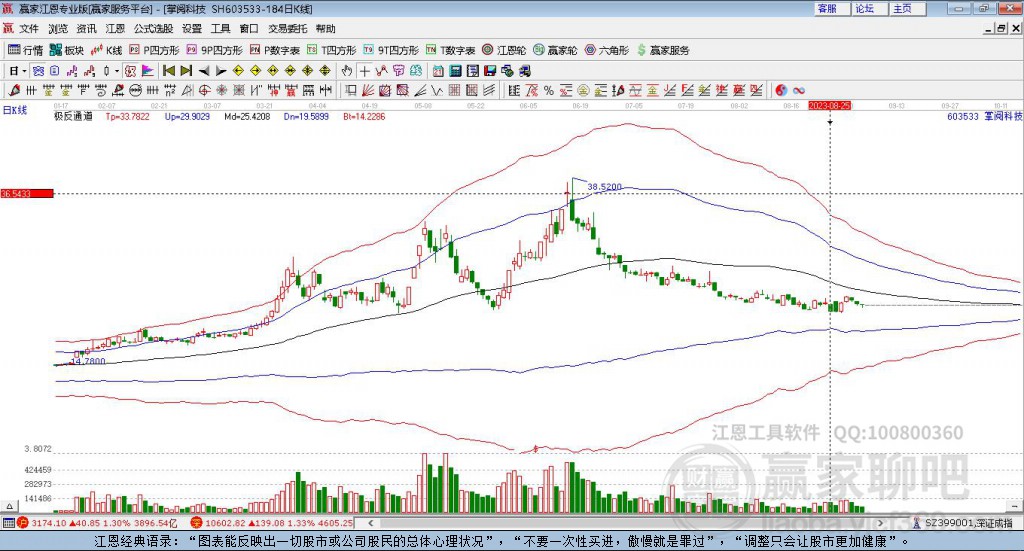Open the 六角形 hexagon tool
The height and width of the screenshot is (551, 1024).
pyautogui.click(x=607, y=50)
